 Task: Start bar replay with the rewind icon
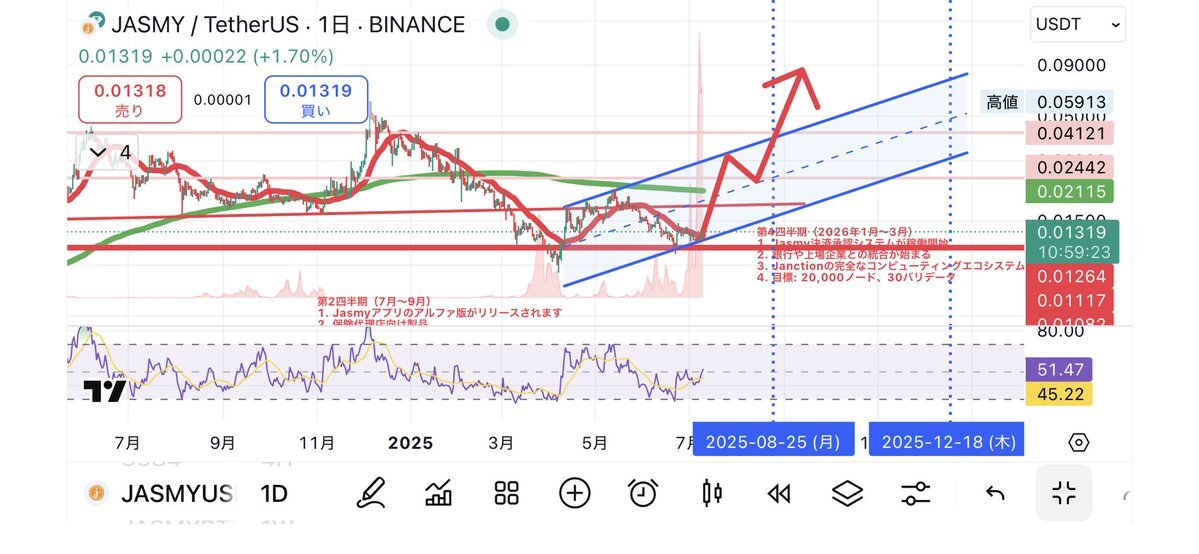pos(778,494)
